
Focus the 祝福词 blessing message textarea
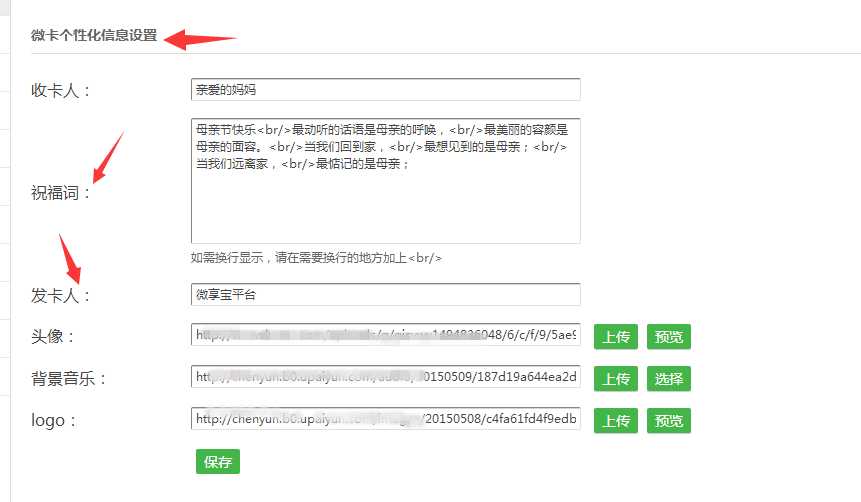coord(385,180)
